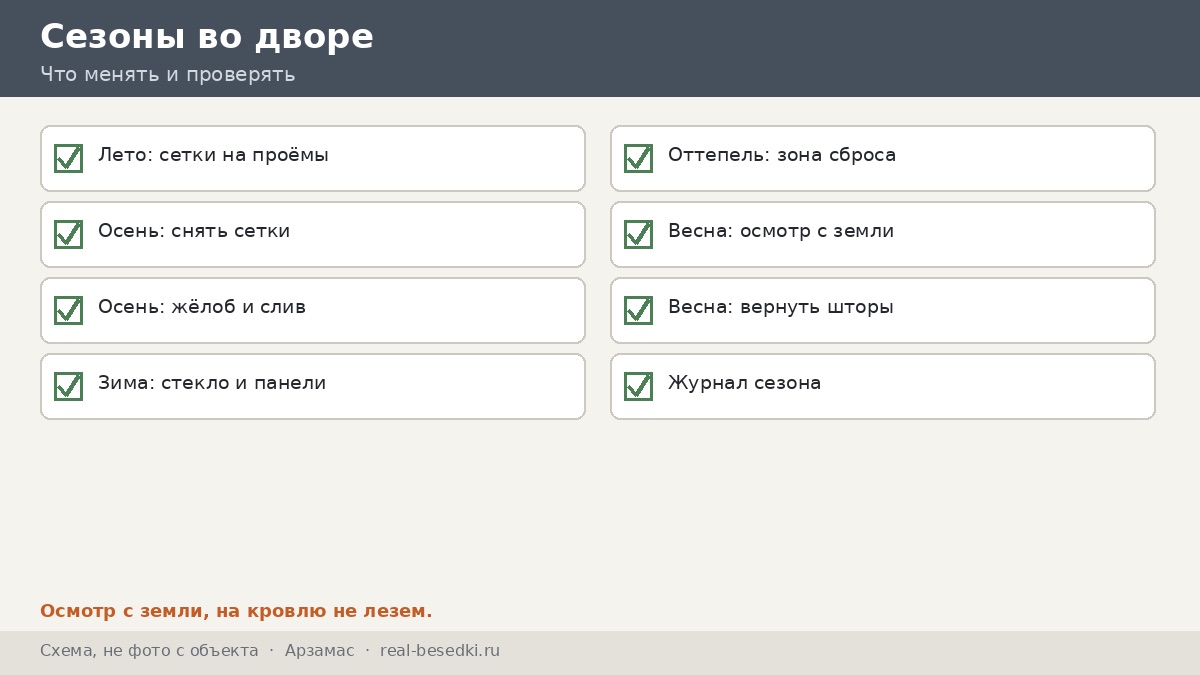1200x675 pixels.
Task: Click the subtitle Что менять и проверять
Action: point(168,74)
